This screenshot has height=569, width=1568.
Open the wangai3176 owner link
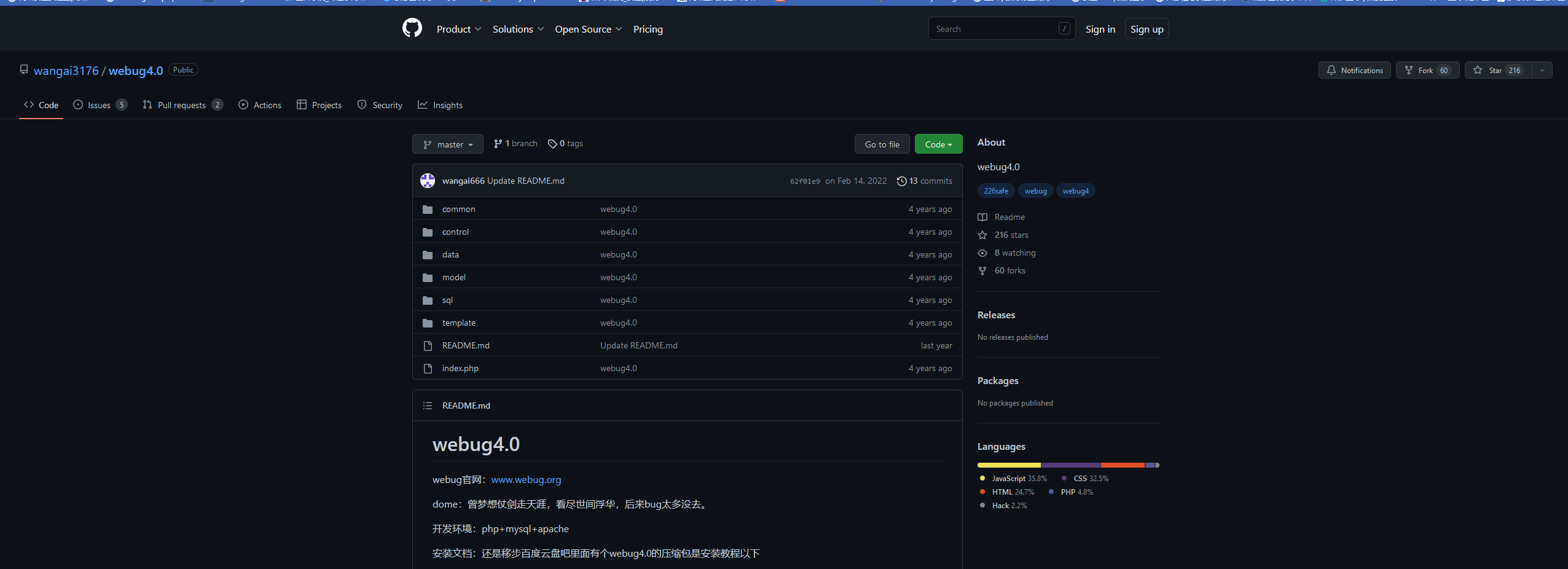[66, 71]
